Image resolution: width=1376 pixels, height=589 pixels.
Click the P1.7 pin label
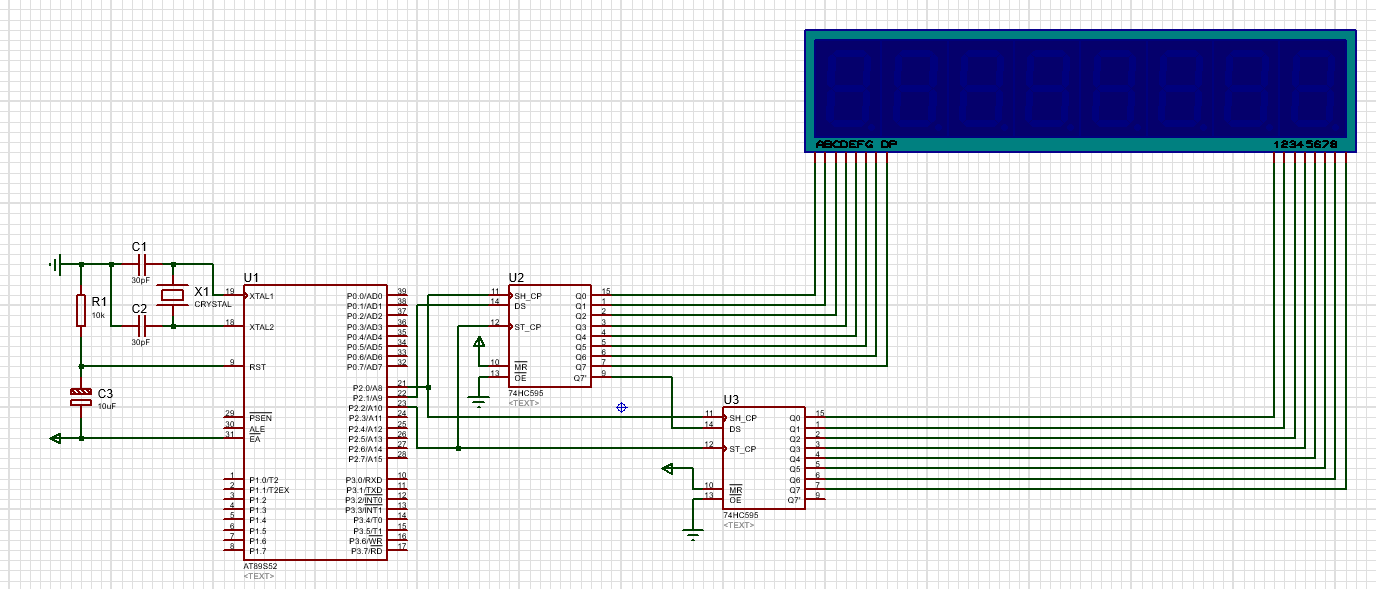258,550
